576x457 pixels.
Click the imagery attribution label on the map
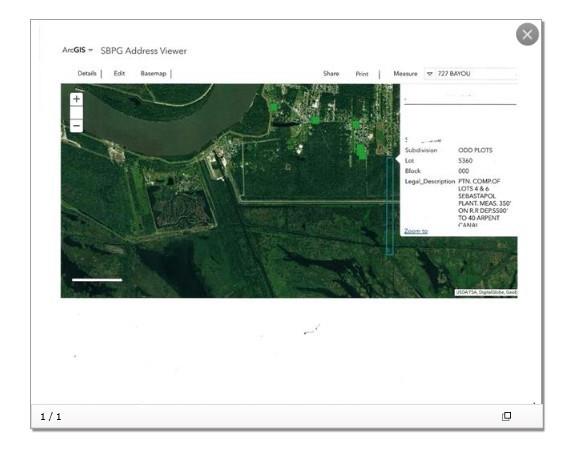(486, 292)
